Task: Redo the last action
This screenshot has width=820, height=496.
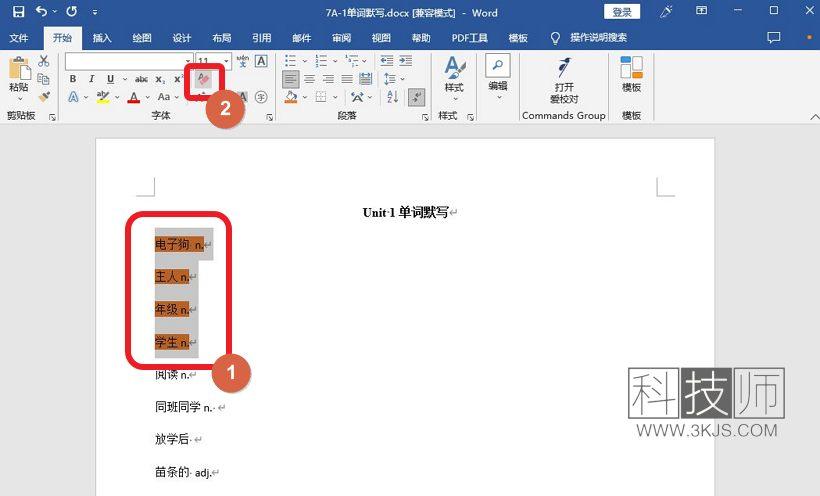Action: (72, 12)
